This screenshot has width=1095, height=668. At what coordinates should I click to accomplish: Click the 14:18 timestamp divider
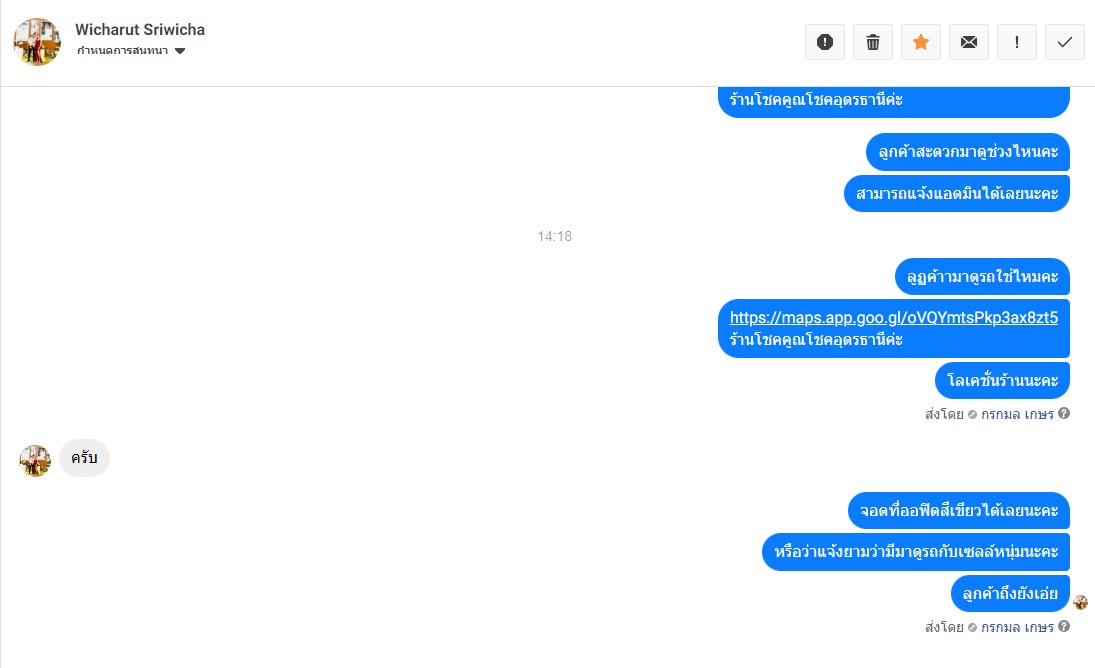pos(554,237)
